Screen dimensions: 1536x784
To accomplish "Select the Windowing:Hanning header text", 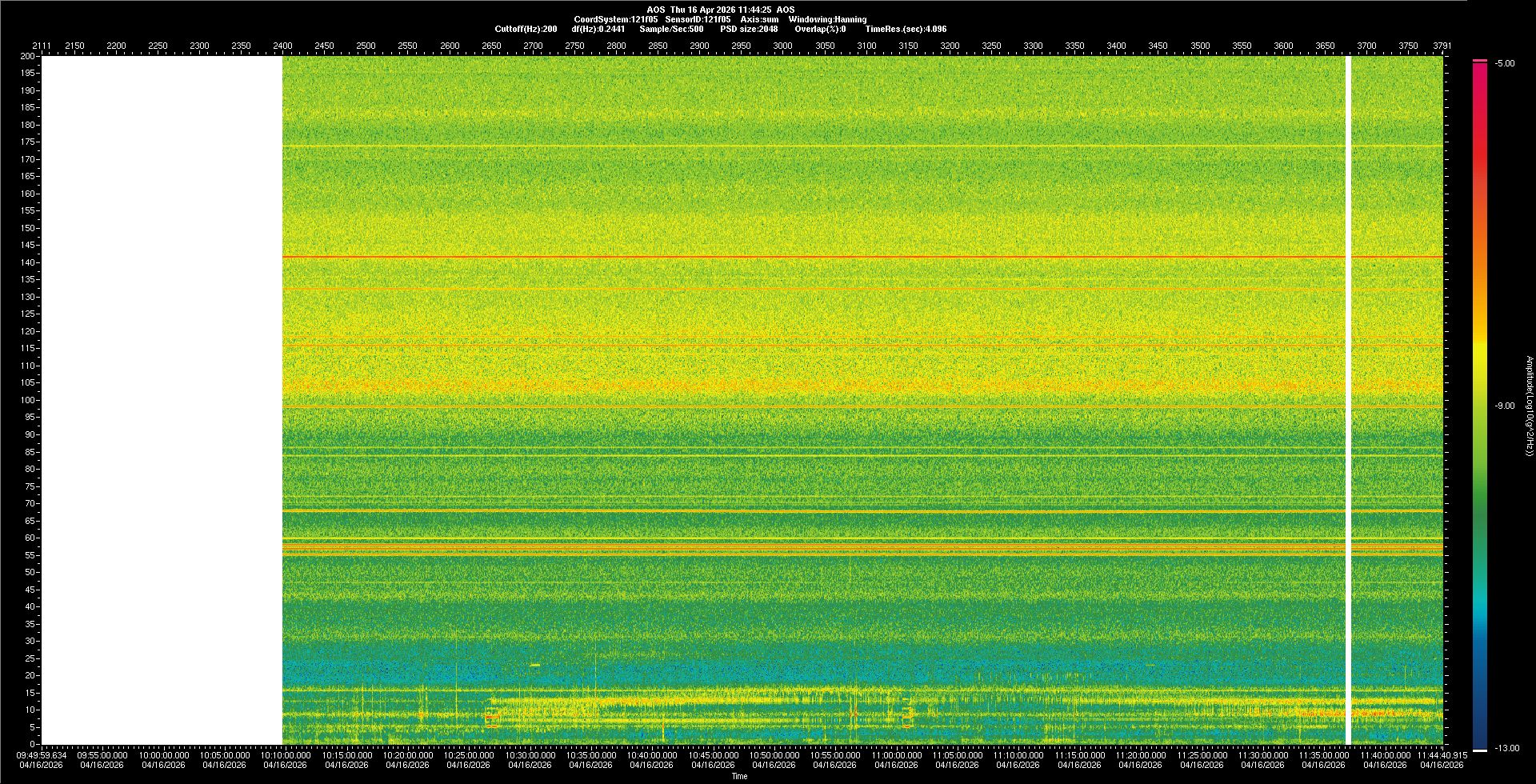I will pyautogui.click(x=827, y=19).
